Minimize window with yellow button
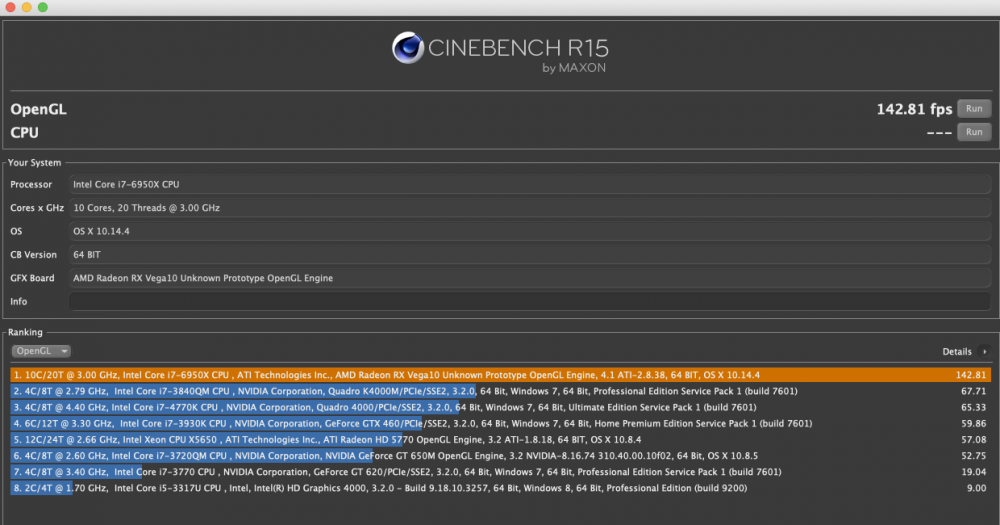Screen dimensions: 1000x525 pos(26,7)
